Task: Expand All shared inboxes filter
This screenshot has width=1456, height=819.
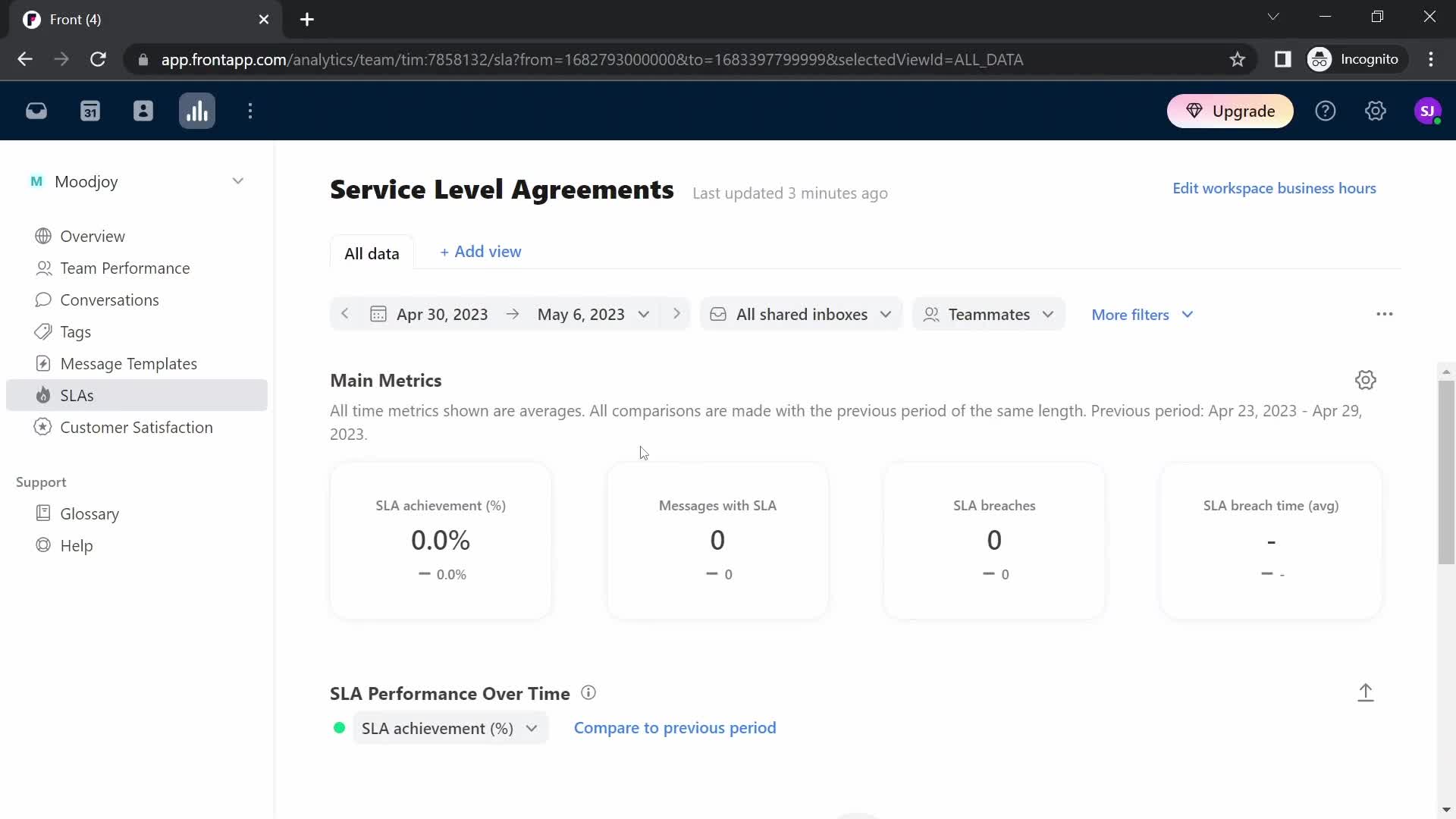Action: 801,314
